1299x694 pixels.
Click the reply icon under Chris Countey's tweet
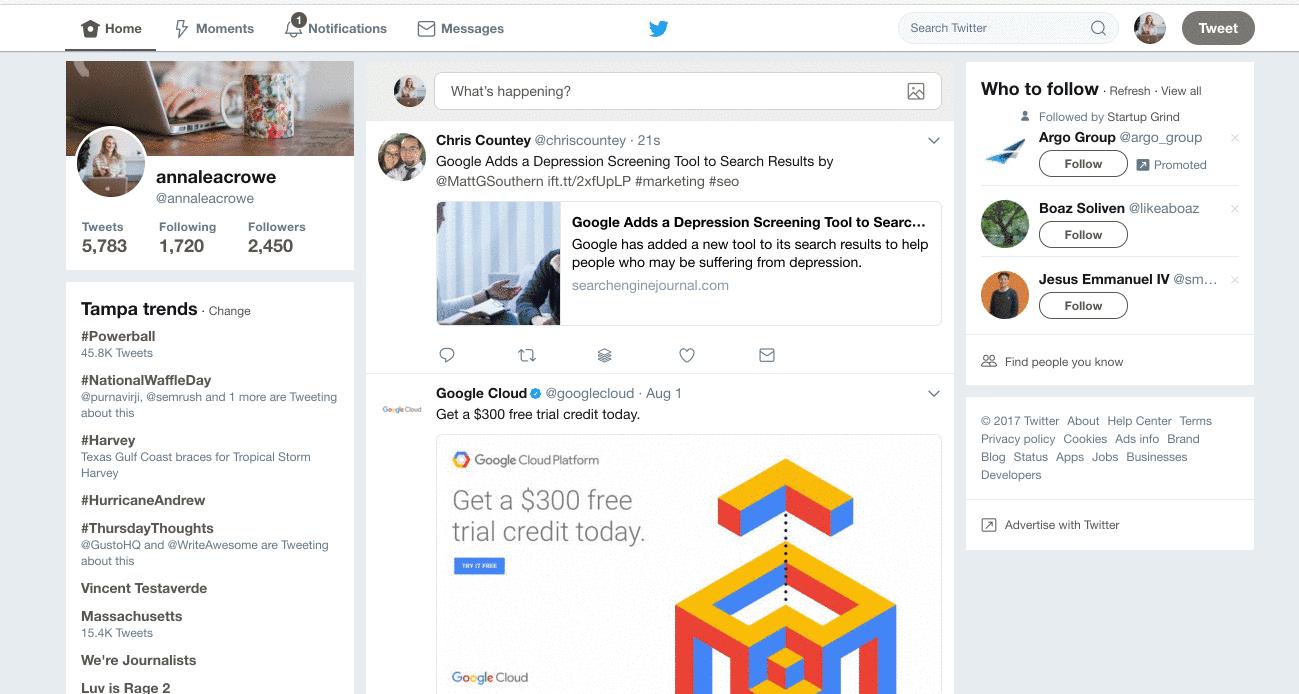(447, 355)
